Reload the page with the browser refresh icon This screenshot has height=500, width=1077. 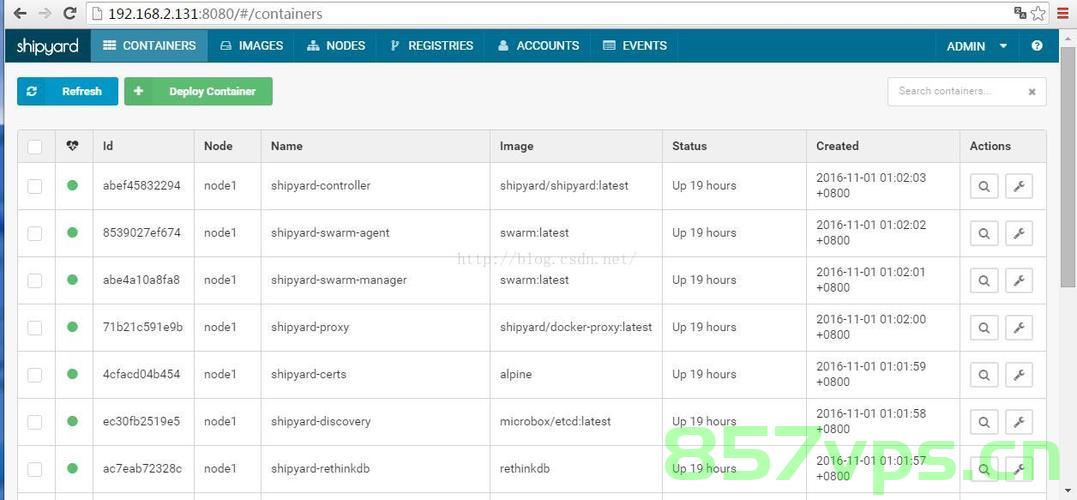[69, 13]
